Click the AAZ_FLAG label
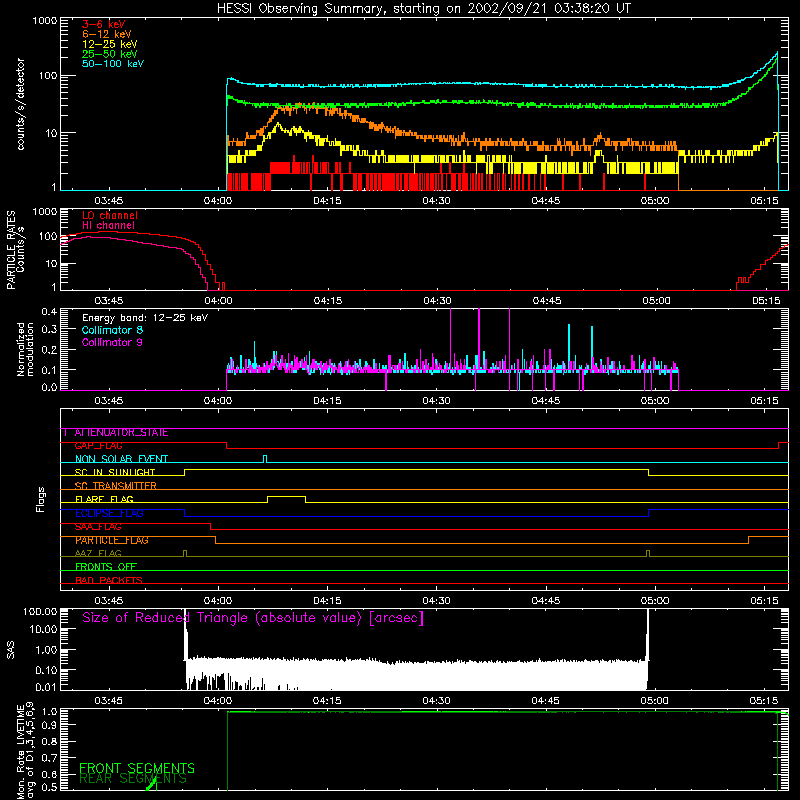 point(98,554)
